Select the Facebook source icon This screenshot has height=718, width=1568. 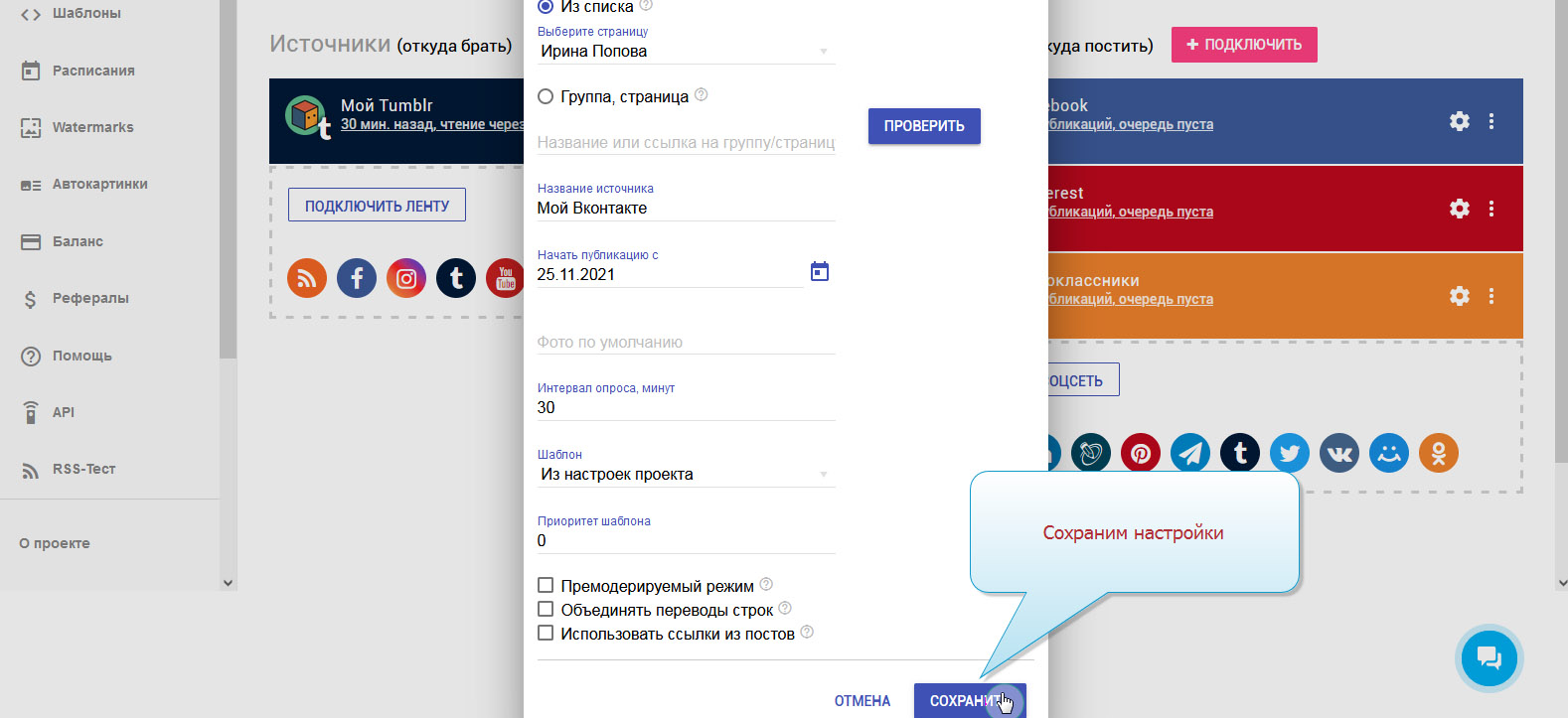[x=357, y=278]
